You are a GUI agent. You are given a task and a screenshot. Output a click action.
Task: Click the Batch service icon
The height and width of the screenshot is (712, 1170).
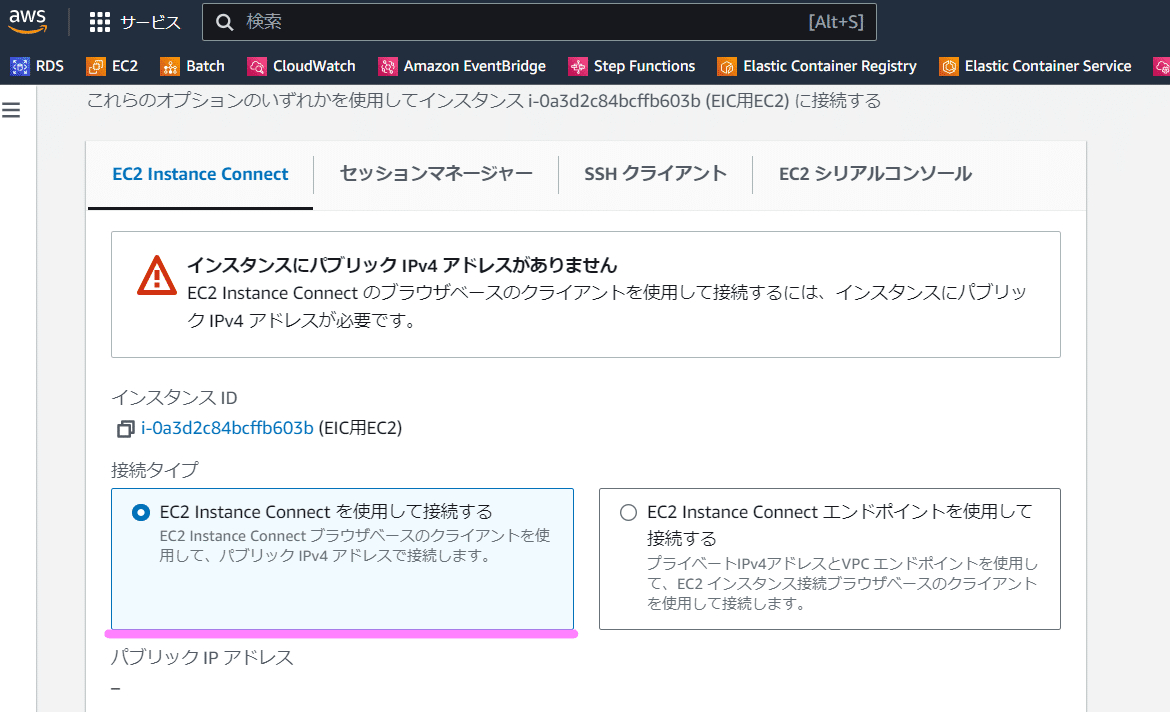(x=170, y=66)
